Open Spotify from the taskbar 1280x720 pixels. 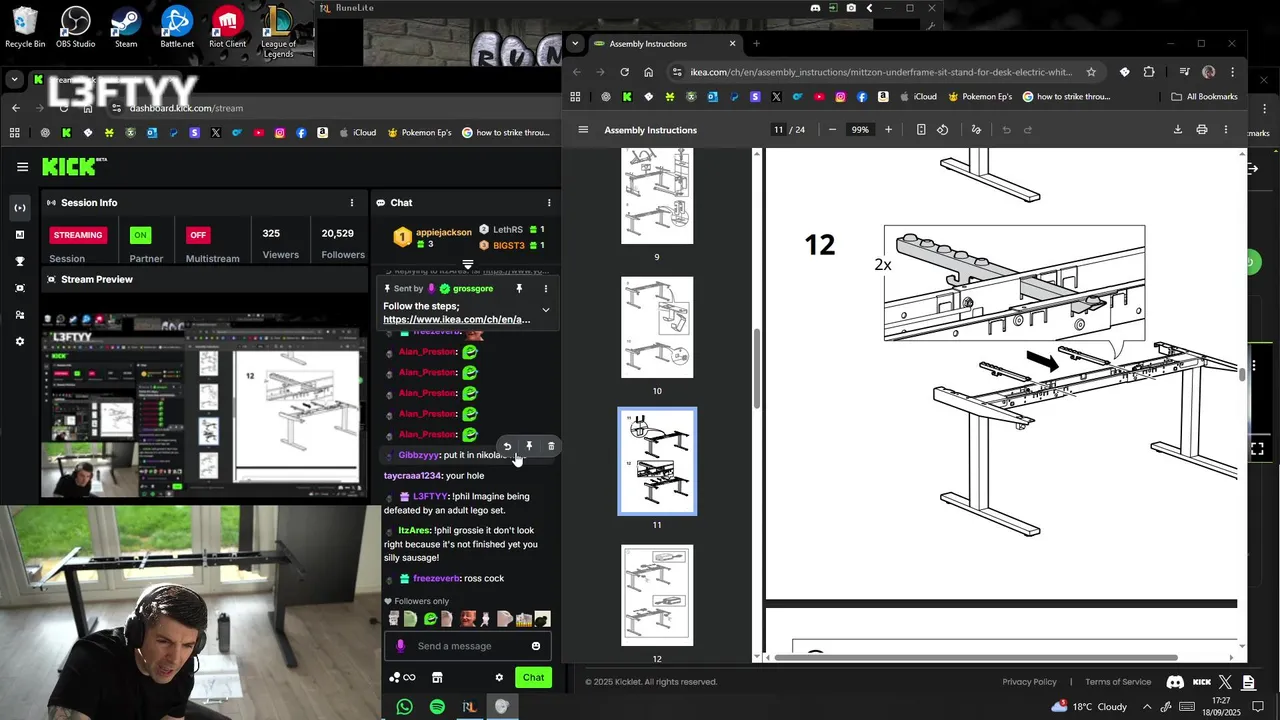437,707
